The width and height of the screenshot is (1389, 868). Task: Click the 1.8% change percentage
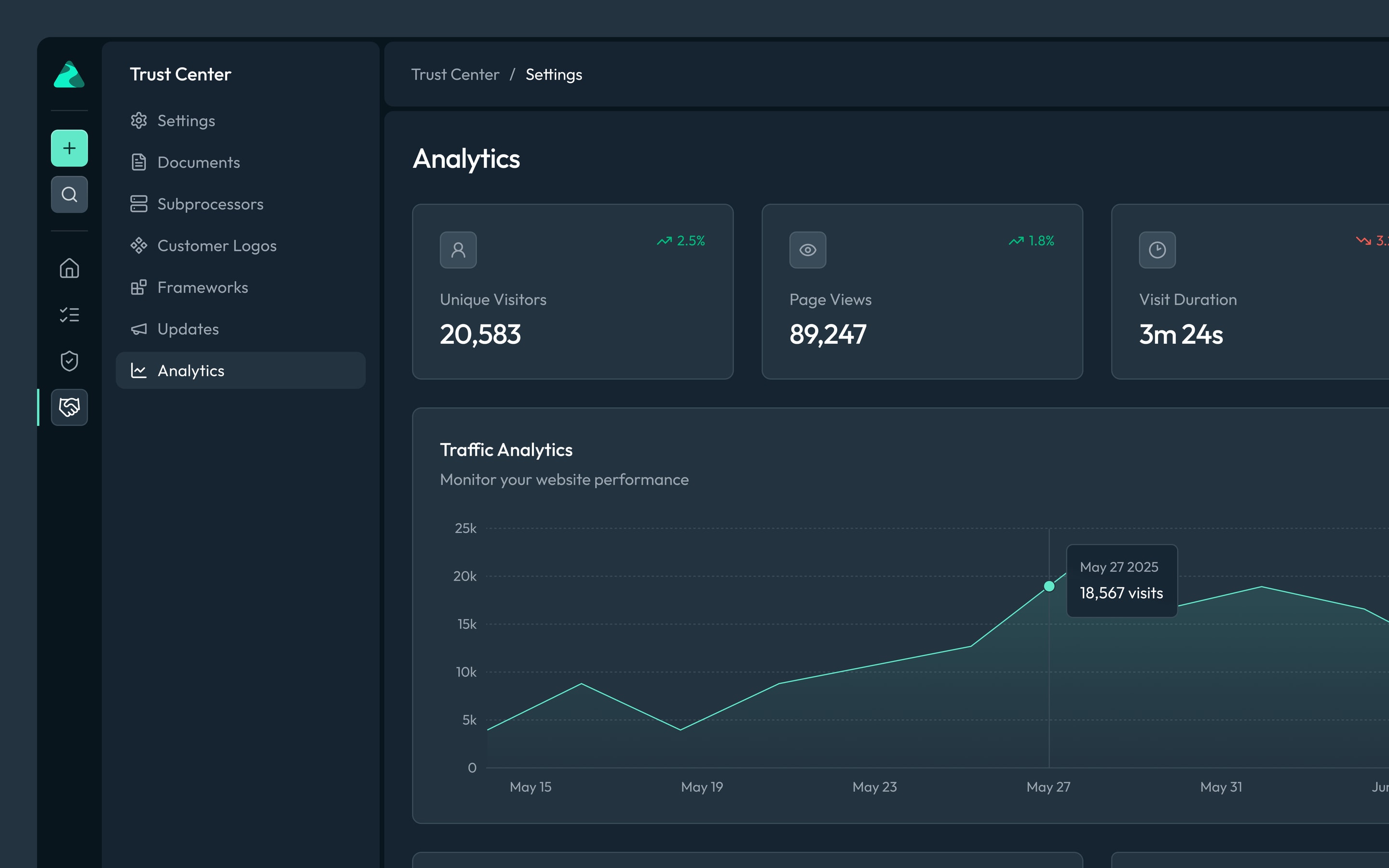click(1042, 241)
